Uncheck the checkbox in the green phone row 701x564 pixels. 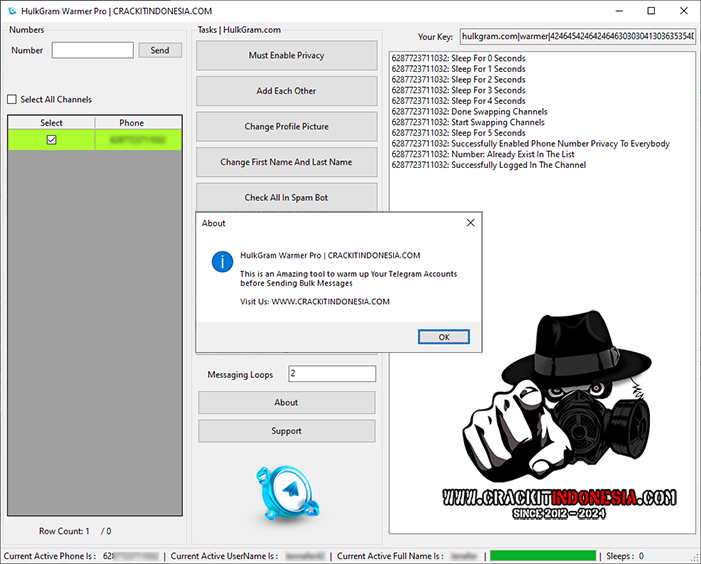tap(51, 140)
